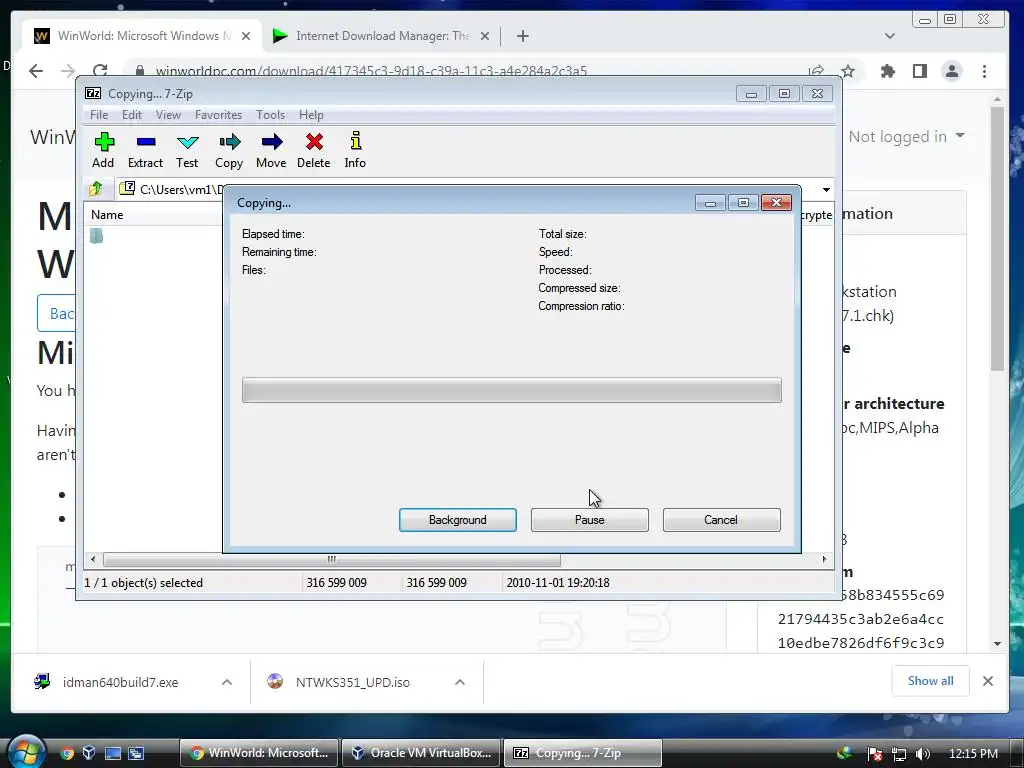Click the Extract toolbar icon
1024x768 pixels.
pyautogui.click(x=145, y=150)
